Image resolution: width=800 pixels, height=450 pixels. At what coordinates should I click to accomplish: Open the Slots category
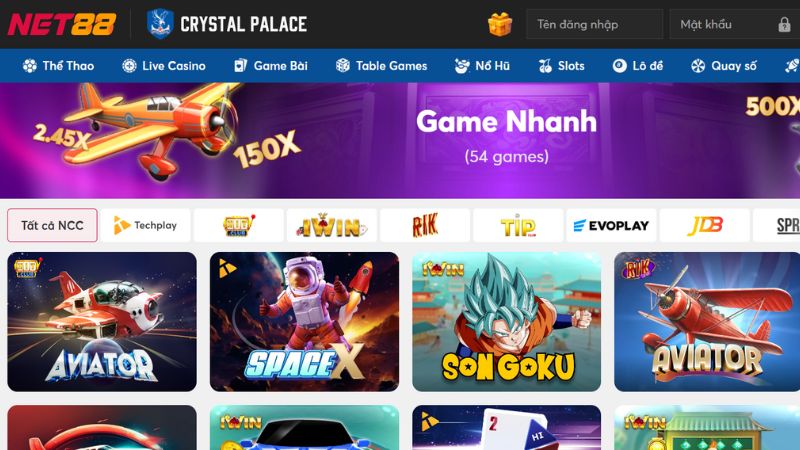tap(561, 66)
